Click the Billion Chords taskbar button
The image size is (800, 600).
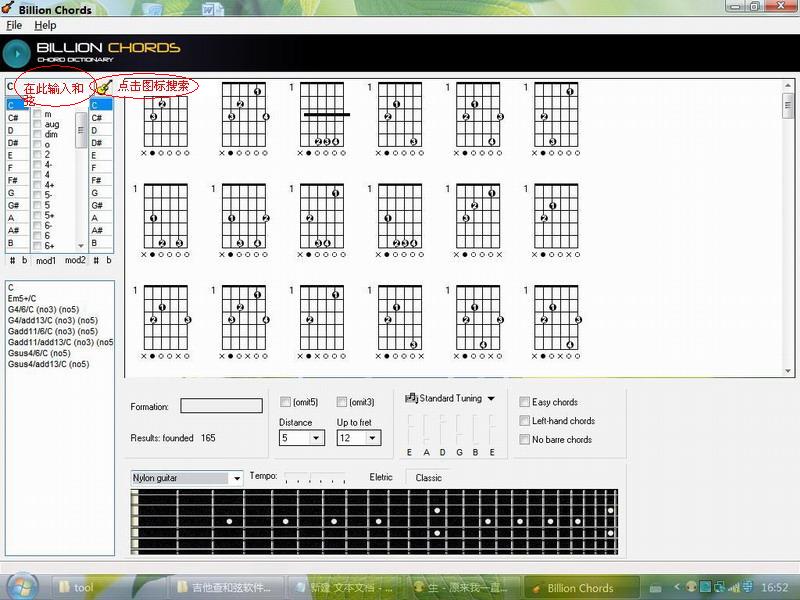(x=581, y=588)
